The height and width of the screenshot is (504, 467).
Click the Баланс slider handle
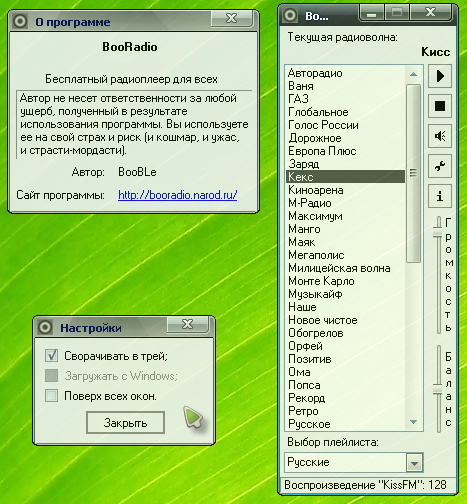pos(438,390)
